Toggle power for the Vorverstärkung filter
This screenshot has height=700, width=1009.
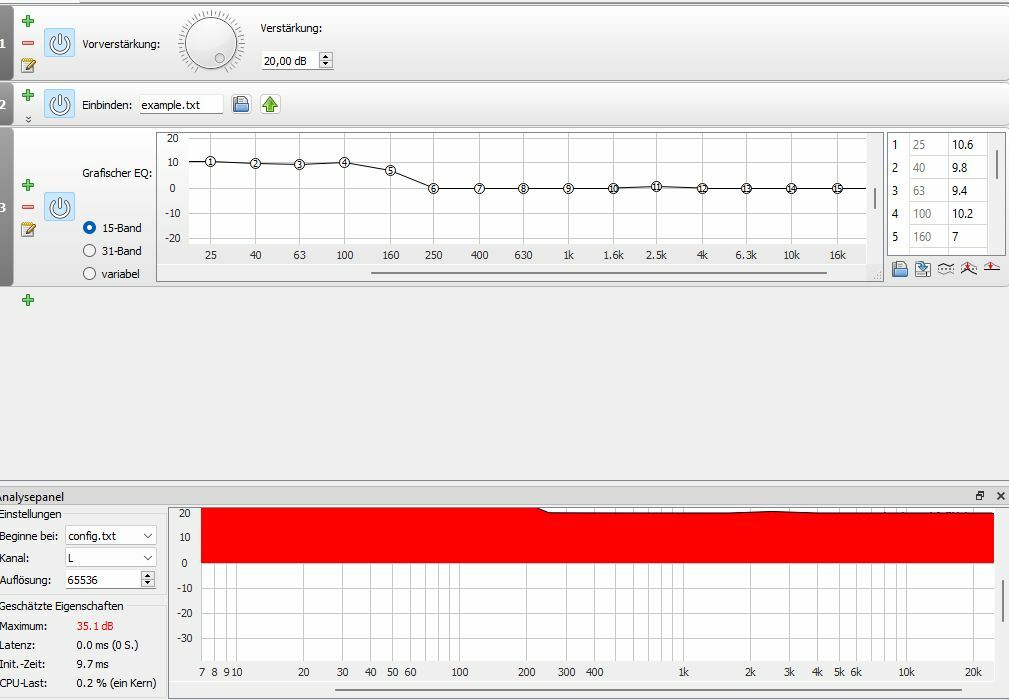point(59,43)
